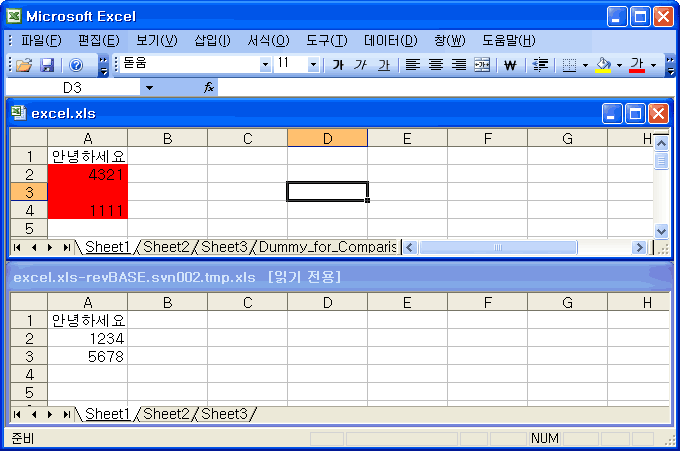Open the font size dropdown

(313, 65)
